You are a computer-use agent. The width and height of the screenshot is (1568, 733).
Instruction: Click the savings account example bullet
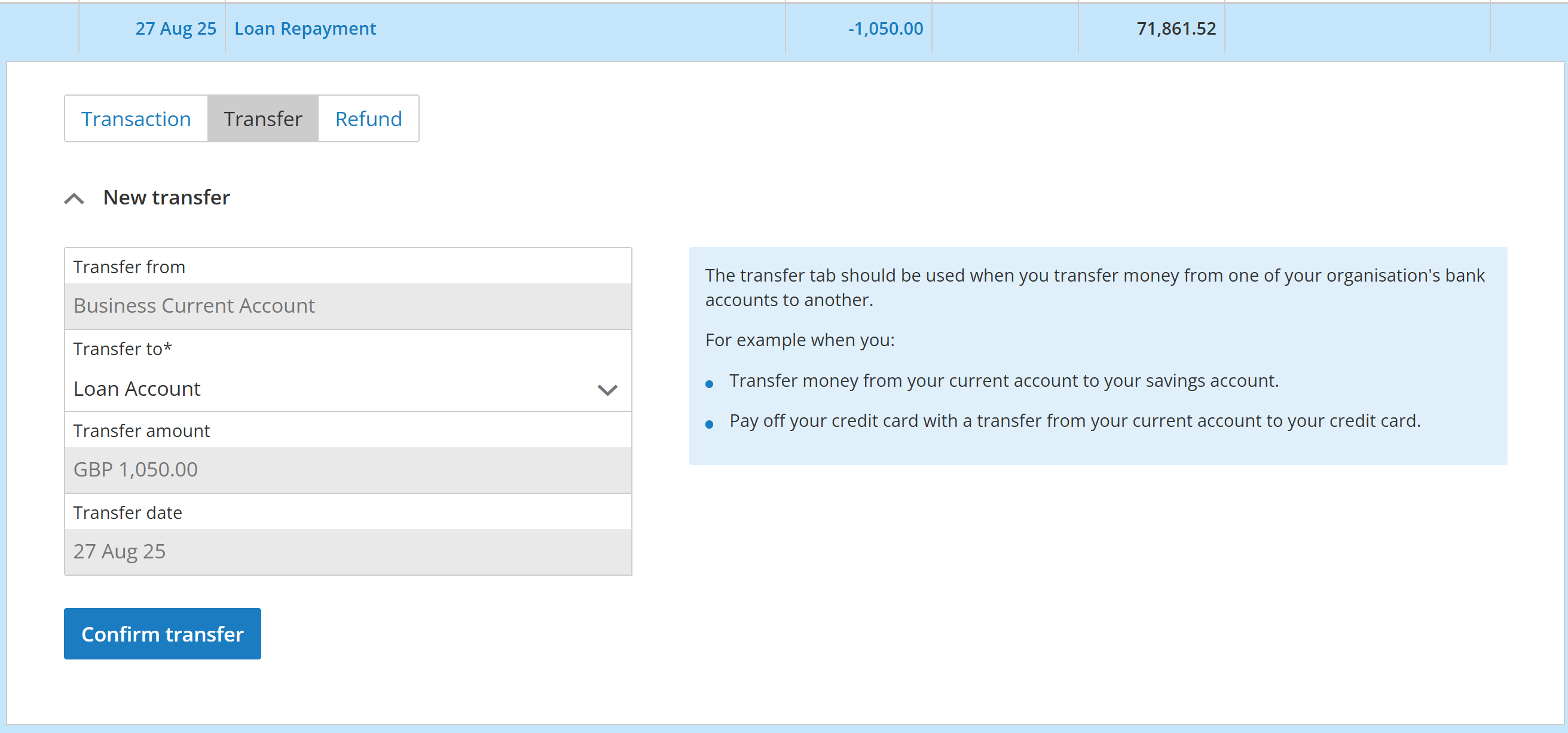pos(1003,380)
